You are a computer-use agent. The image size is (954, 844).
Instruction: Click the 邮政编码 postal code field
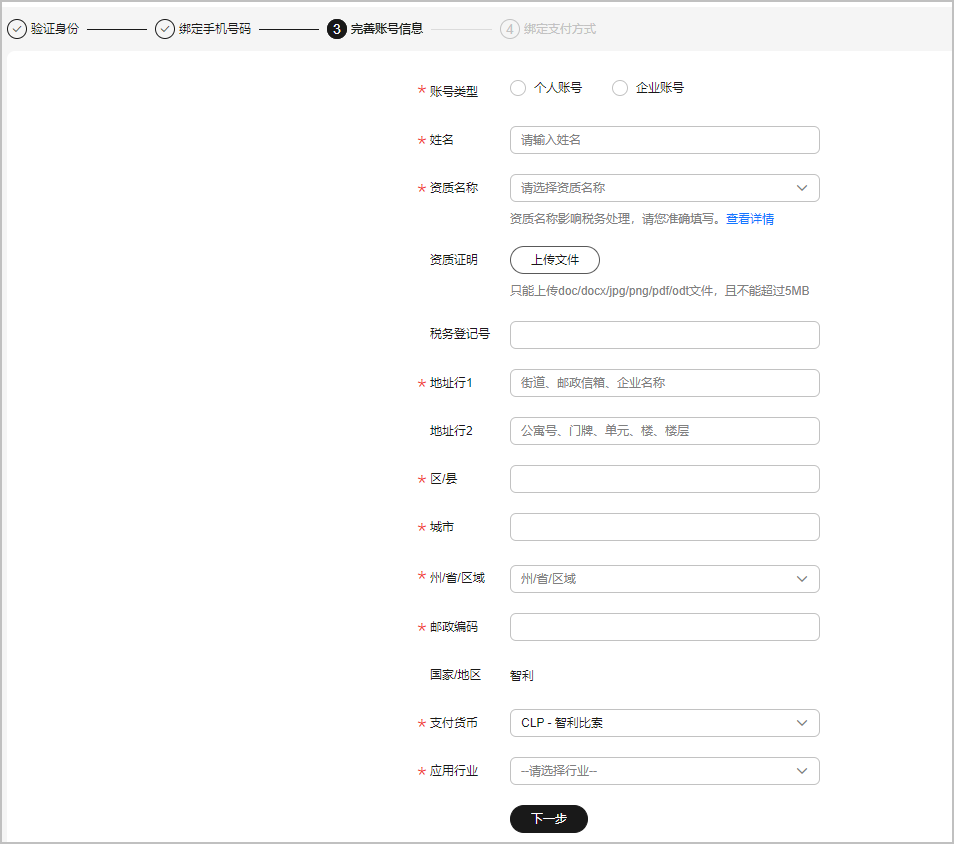(664, 627)
